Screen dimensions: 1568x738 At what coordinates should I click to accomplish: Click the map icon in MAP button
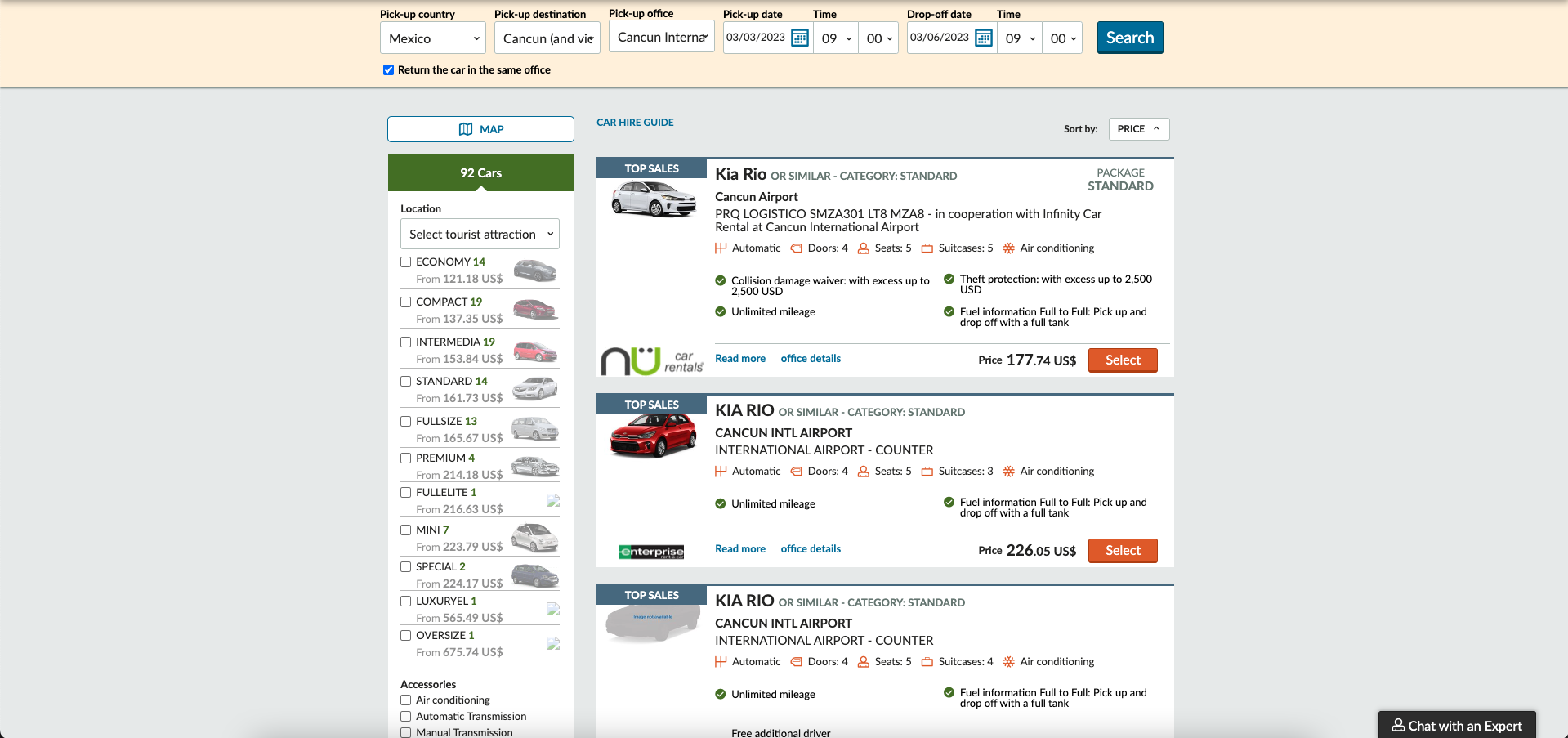pos(466,129)
